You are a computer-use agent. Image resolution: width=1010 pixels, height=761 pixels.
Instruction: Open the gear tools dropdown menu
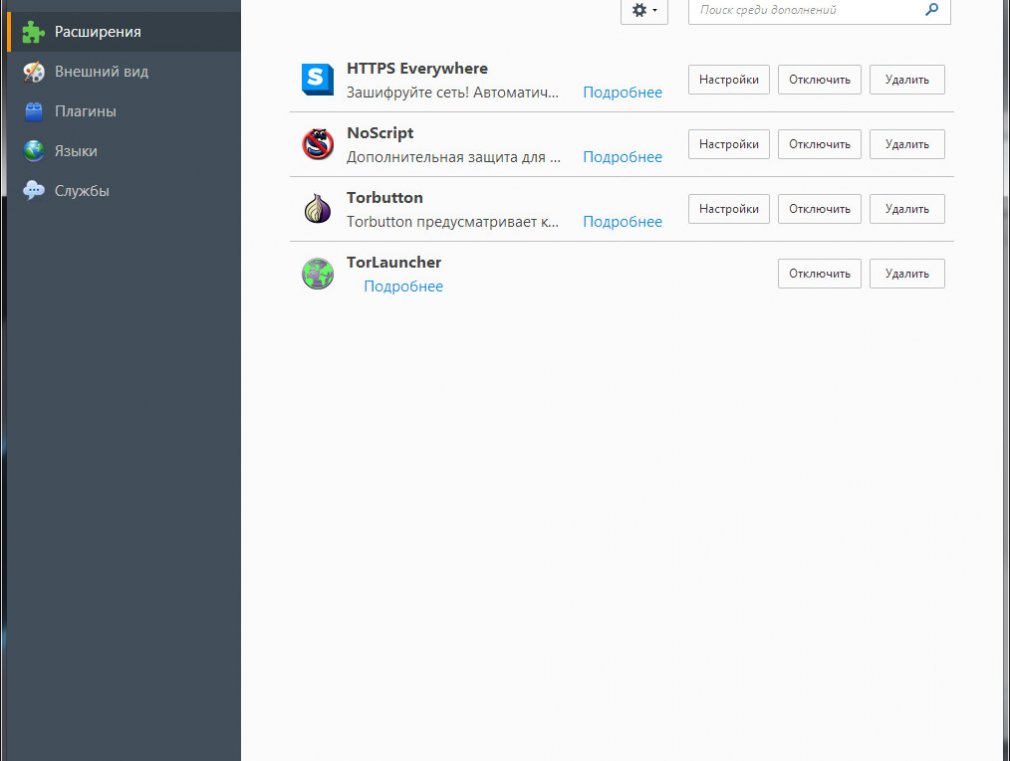[644, 11]
